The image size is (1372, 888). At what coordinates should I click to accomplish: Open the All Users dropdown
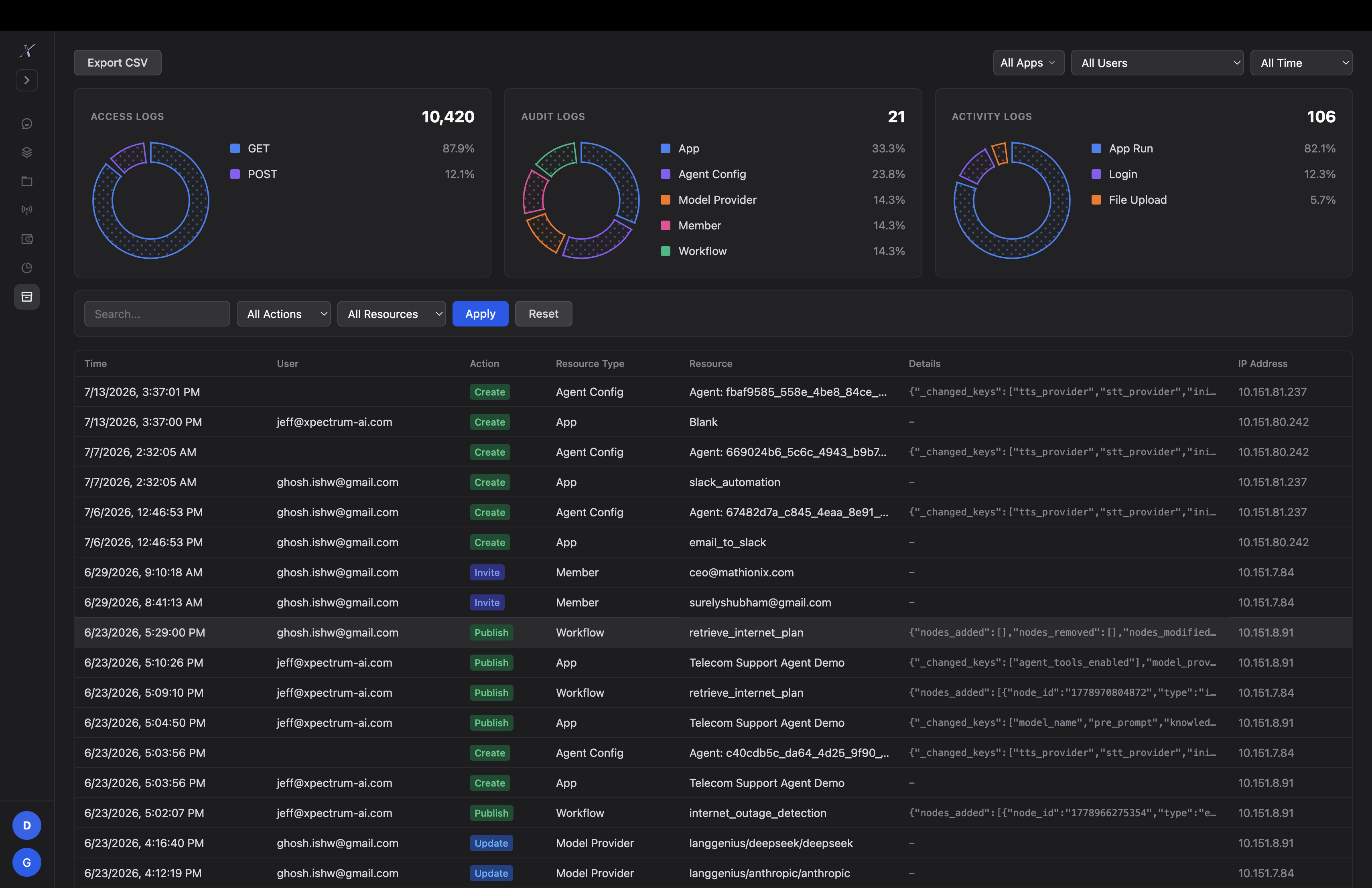[1157, 63]
